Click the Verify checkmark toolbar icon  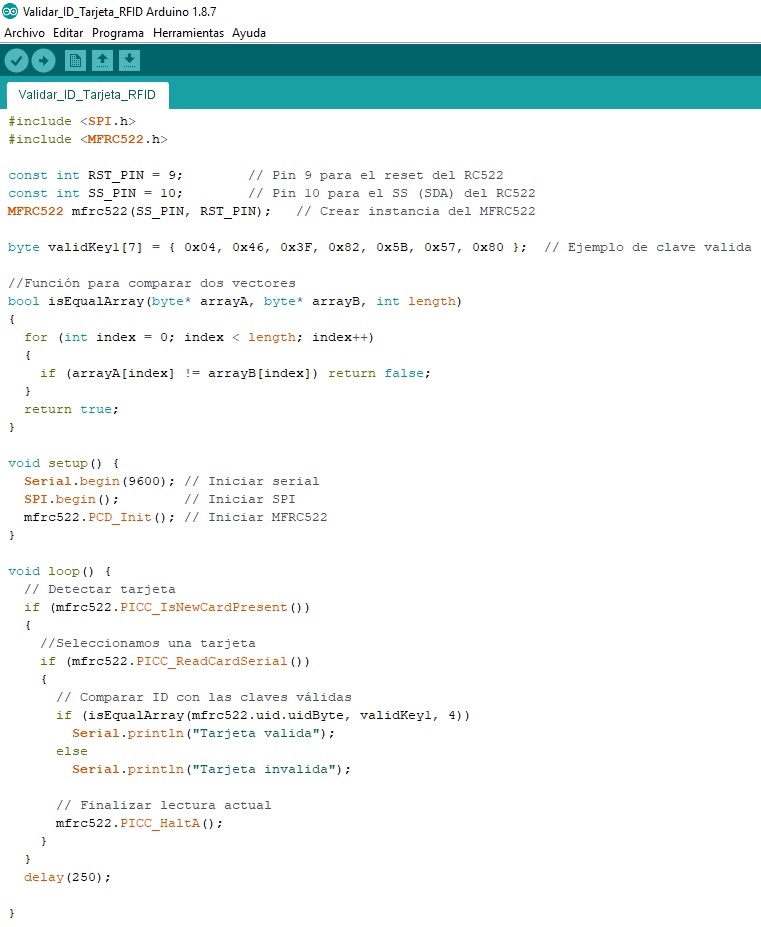(x=17, y=60)
